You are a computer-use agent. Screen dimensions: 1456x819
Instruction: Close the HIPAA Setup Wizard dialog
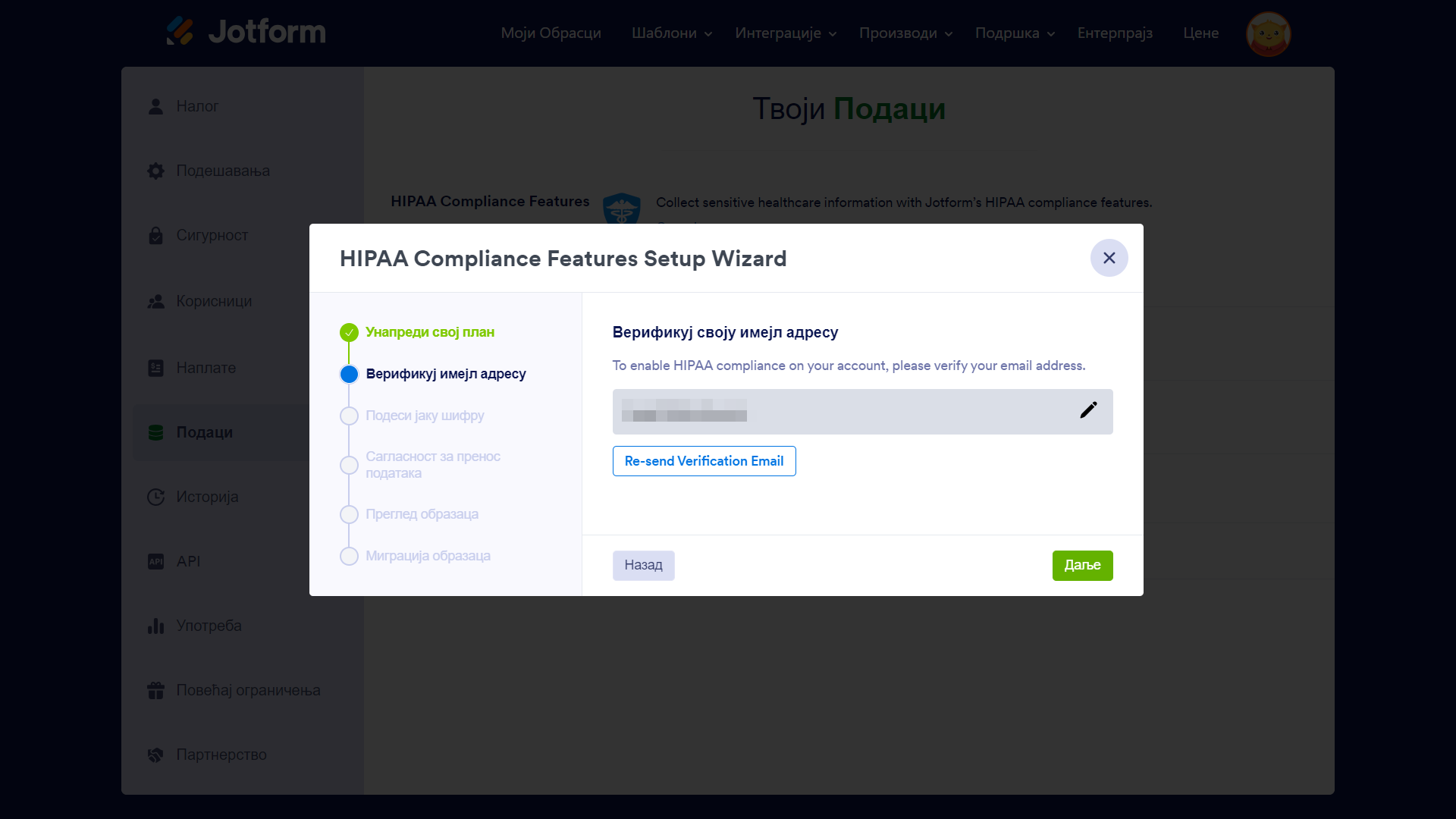tap(1109, 259)
